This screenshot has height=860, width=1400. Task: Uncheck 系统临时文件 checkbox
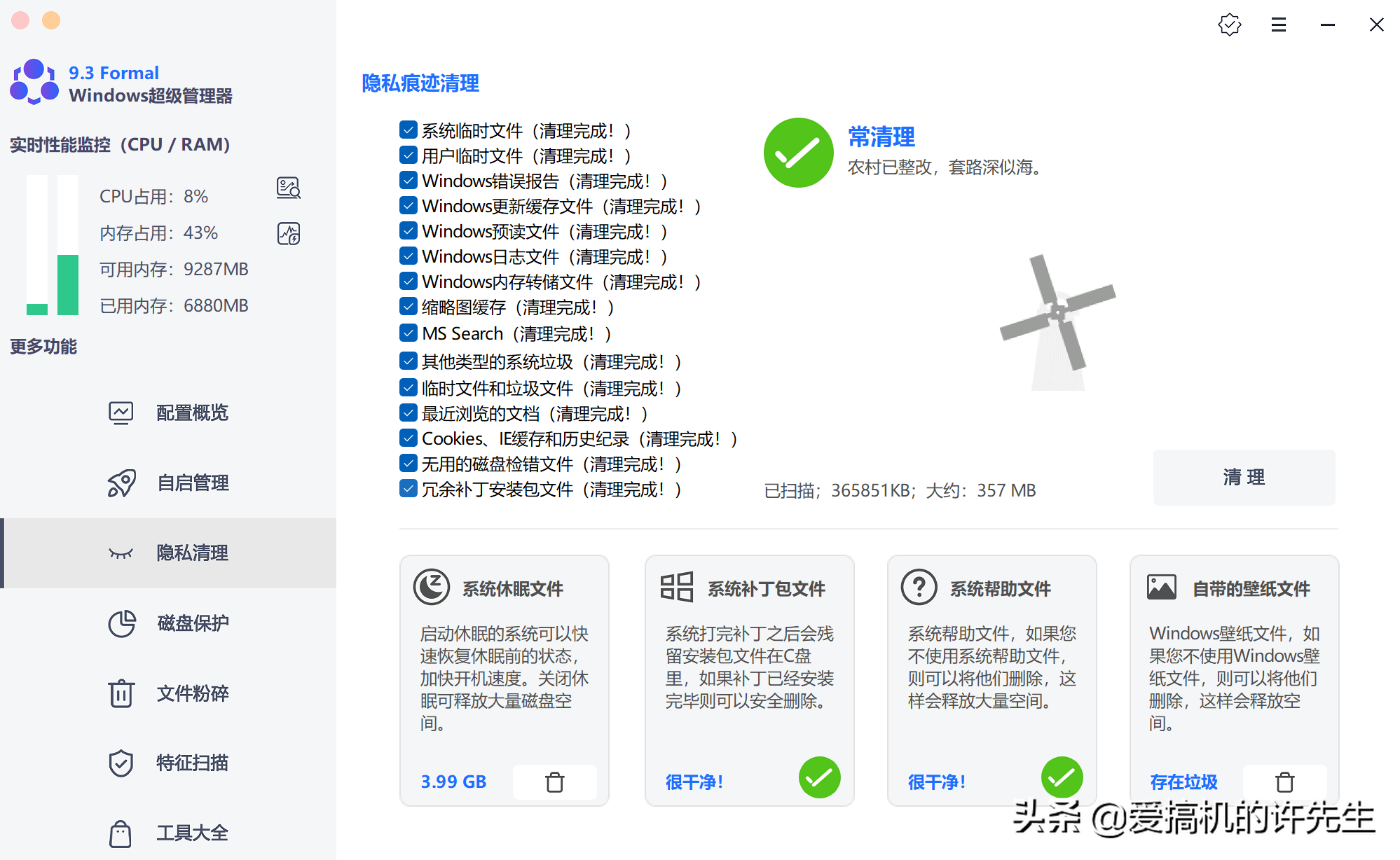pos(409,130)
